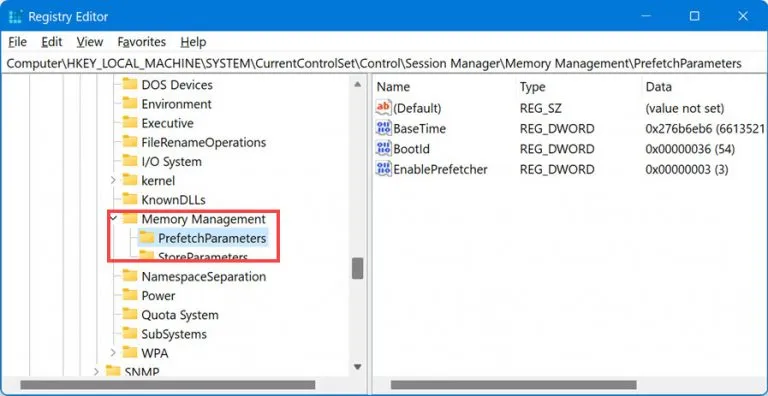Open the Favorites menu
Image resolution: width=768 pixels, height=396 pixels.
(x=142, y=42)
